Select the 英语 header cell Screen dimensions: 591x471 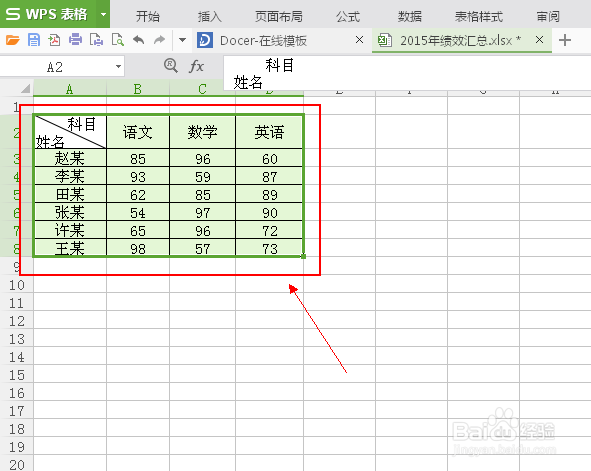point(269,132)
